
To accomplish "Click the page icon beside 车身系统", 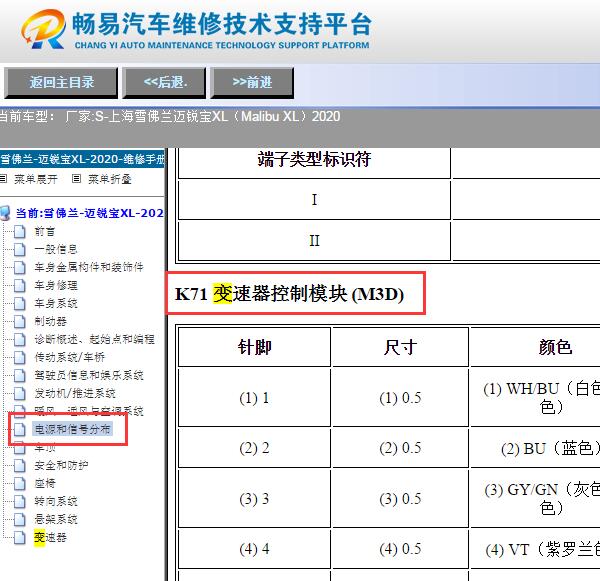I will pyautogui.click(x=20, y=304).
